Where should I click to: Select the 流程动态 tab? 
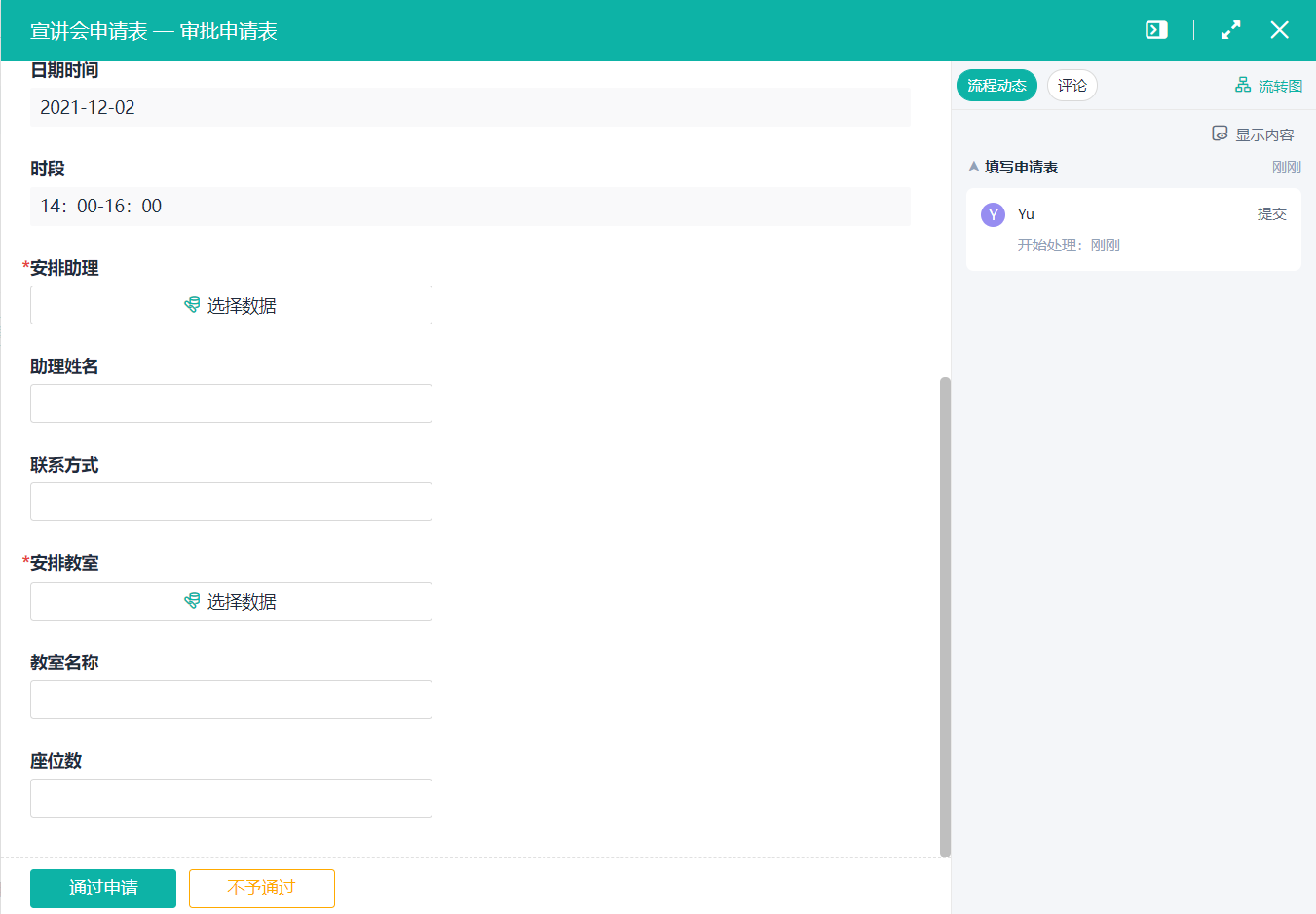[996, 86]
